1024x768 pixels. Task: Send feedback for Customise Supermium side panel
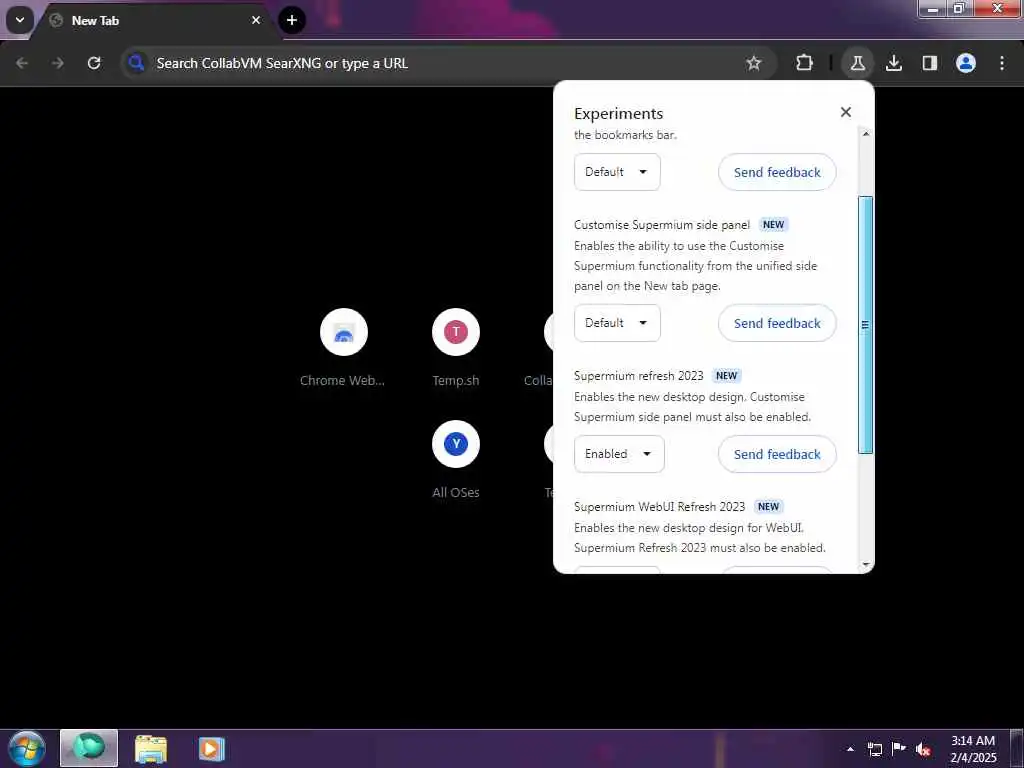pos(777,323)
